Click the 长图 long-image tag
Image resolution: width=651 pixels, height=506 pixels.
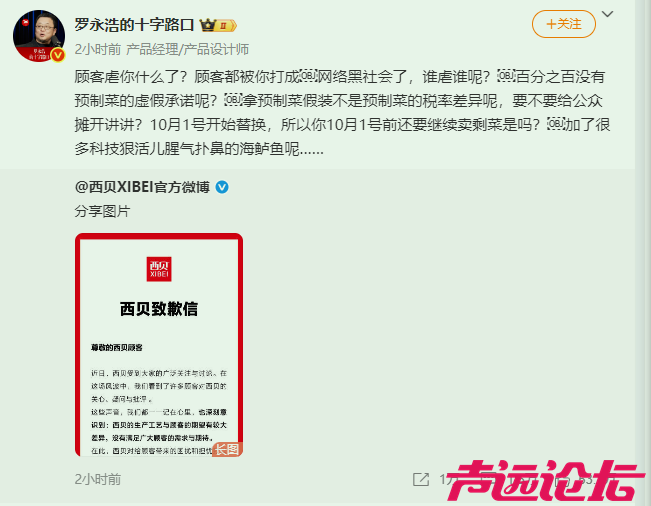pyautogui.click(x=227, y=449)
